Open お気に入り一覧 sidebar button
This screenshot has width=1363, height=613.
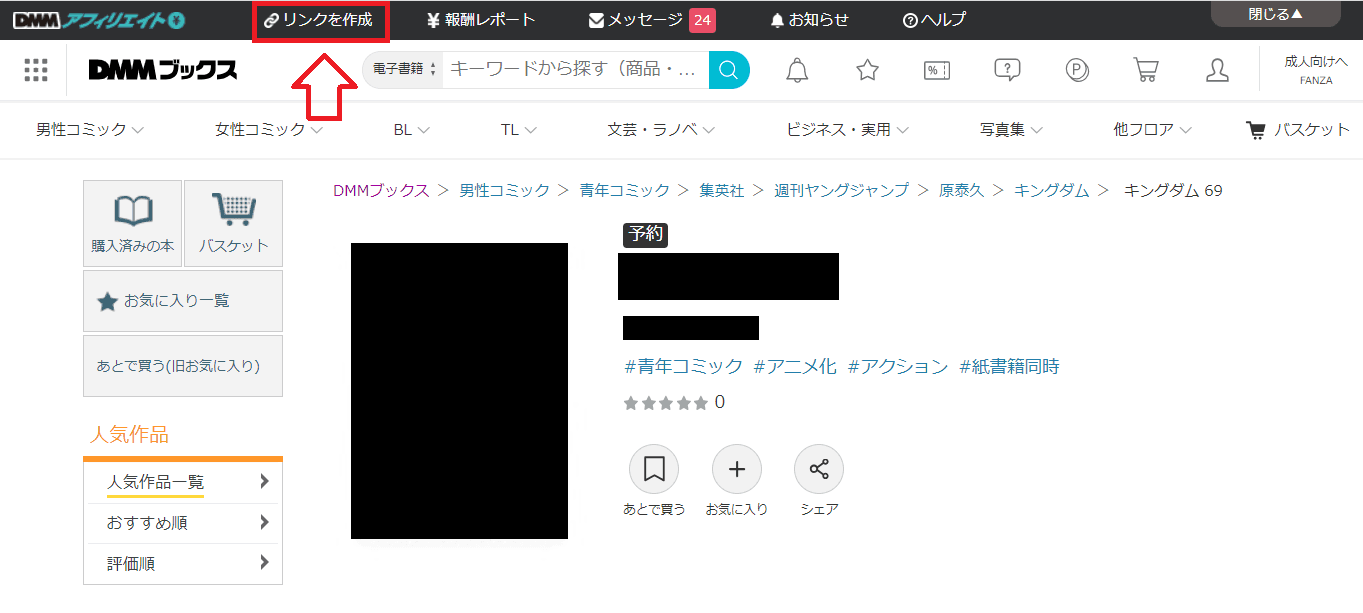[x=183, y=301]
